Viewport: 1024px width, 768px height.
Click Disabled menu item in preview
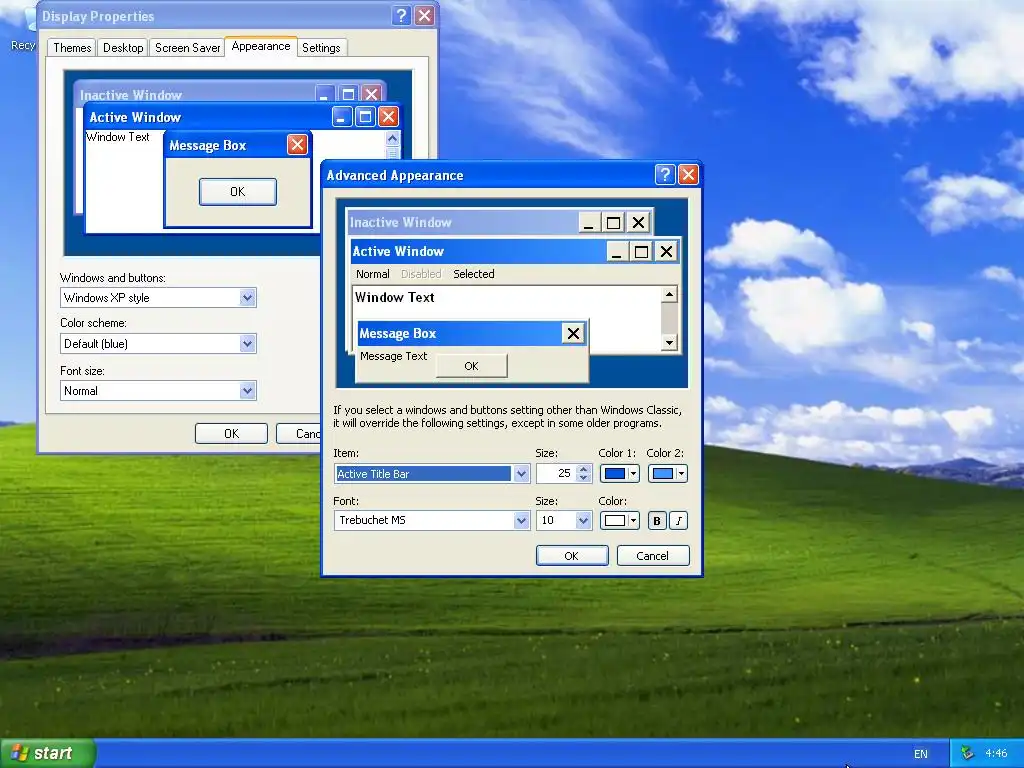click(421, 274)
